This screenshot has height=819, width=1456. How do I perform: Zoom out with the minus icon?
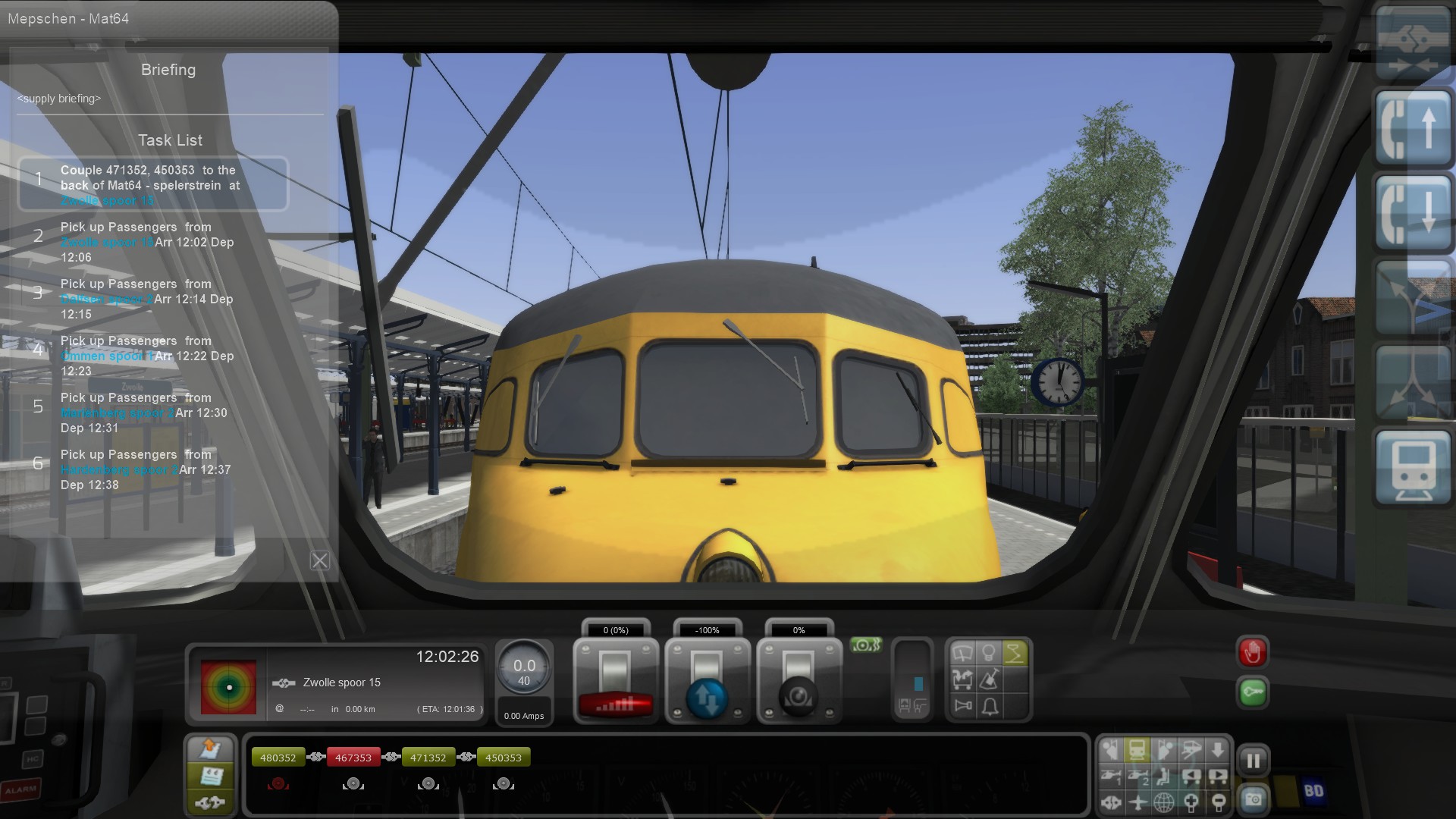[x=1218, y=802]
